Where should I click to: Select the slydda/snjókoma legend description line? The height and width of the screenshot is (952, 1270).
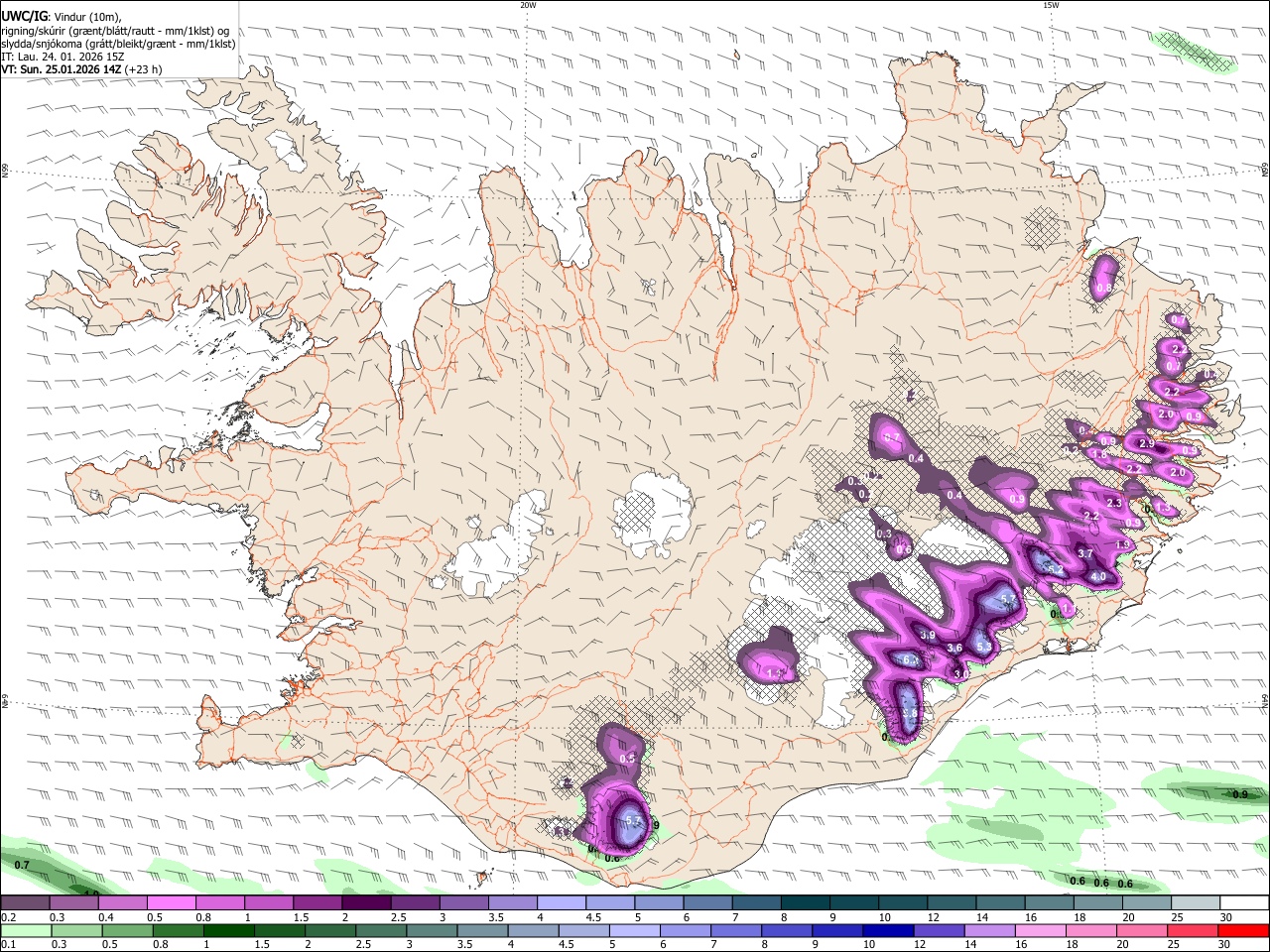118,44
